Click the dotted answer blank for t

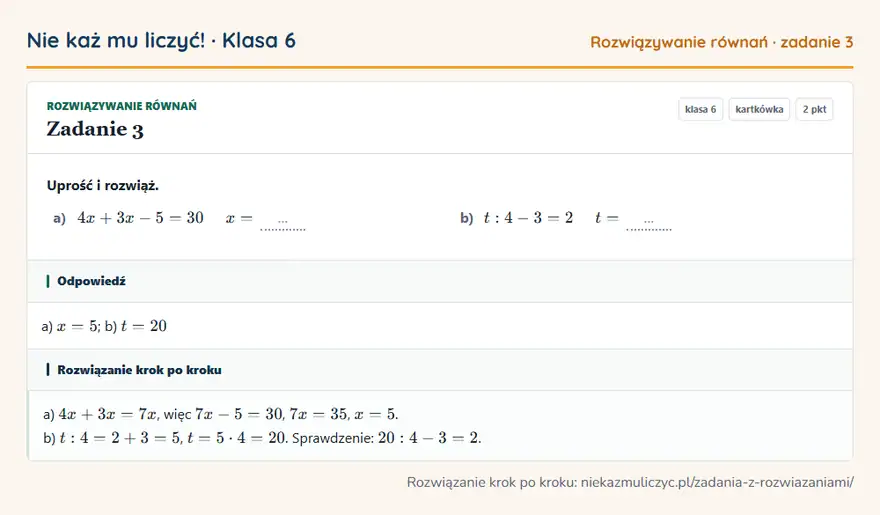click(649, 224)
